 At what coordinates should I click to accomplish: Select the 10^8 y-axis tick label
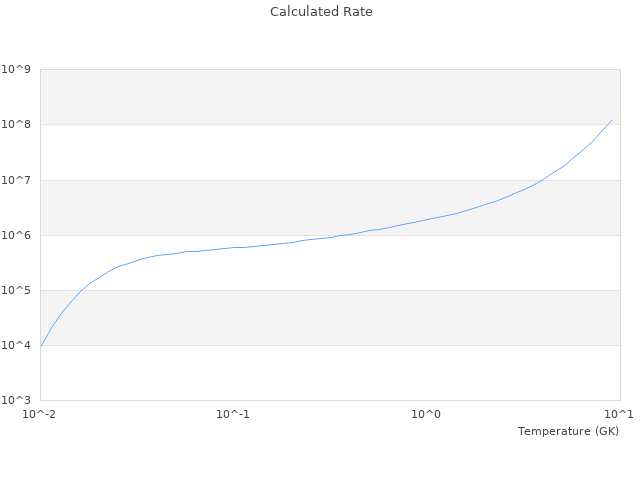point(16,125)
